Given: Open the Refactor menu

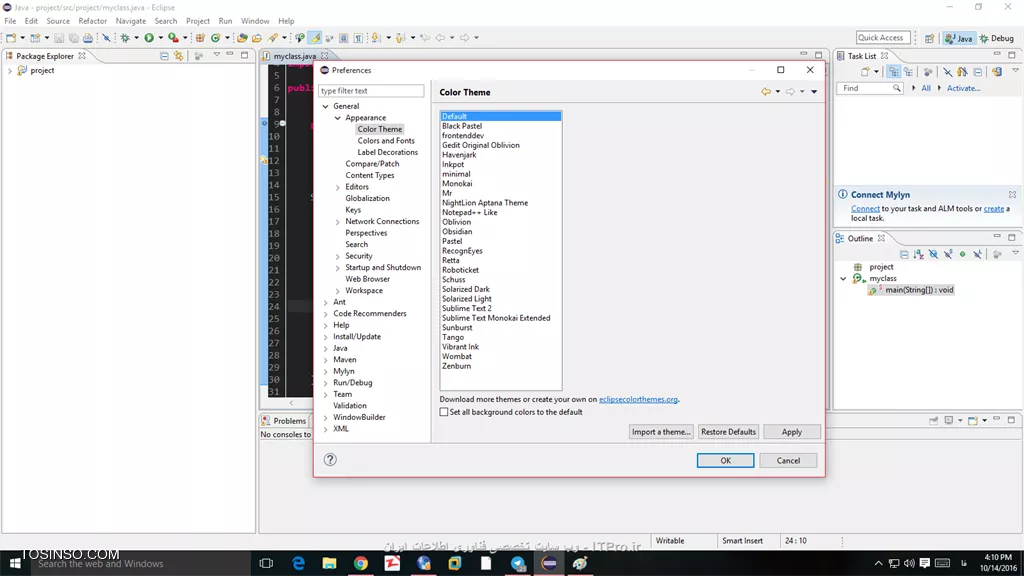Looking at the screenshot, I should point(92,21).
